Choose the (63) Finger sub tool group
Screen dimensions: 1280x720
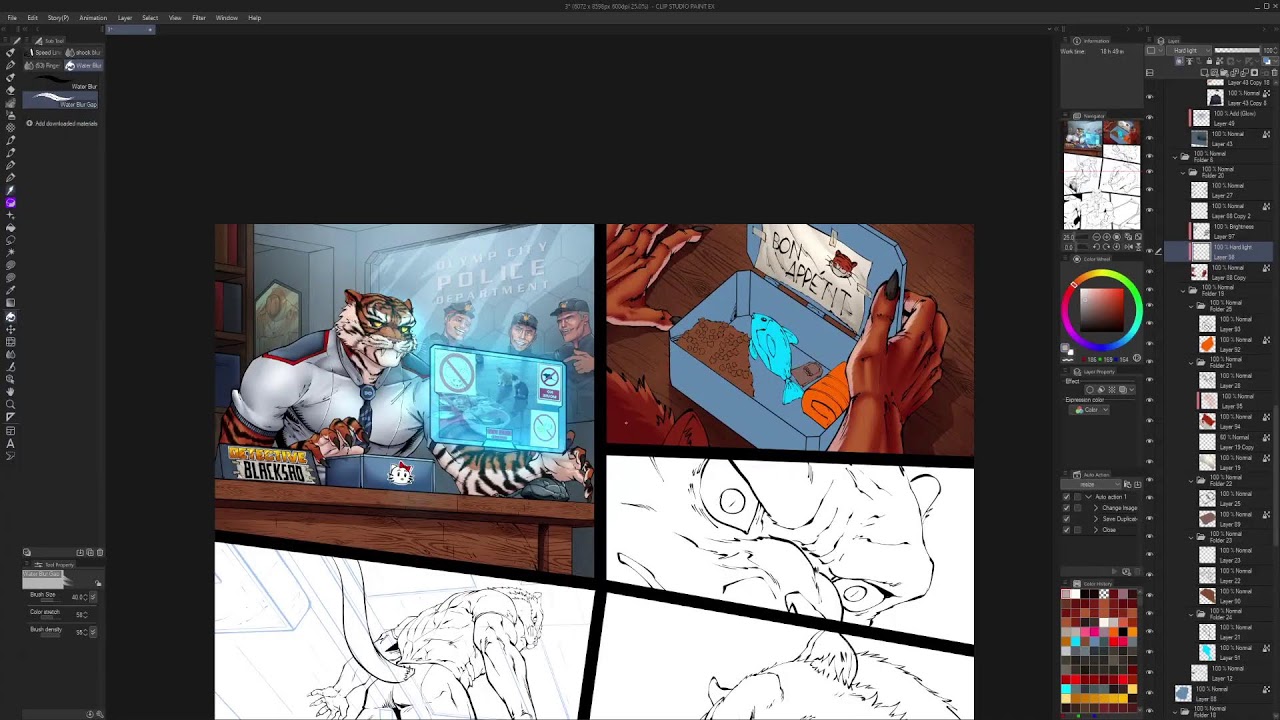[x=44, y=65]
